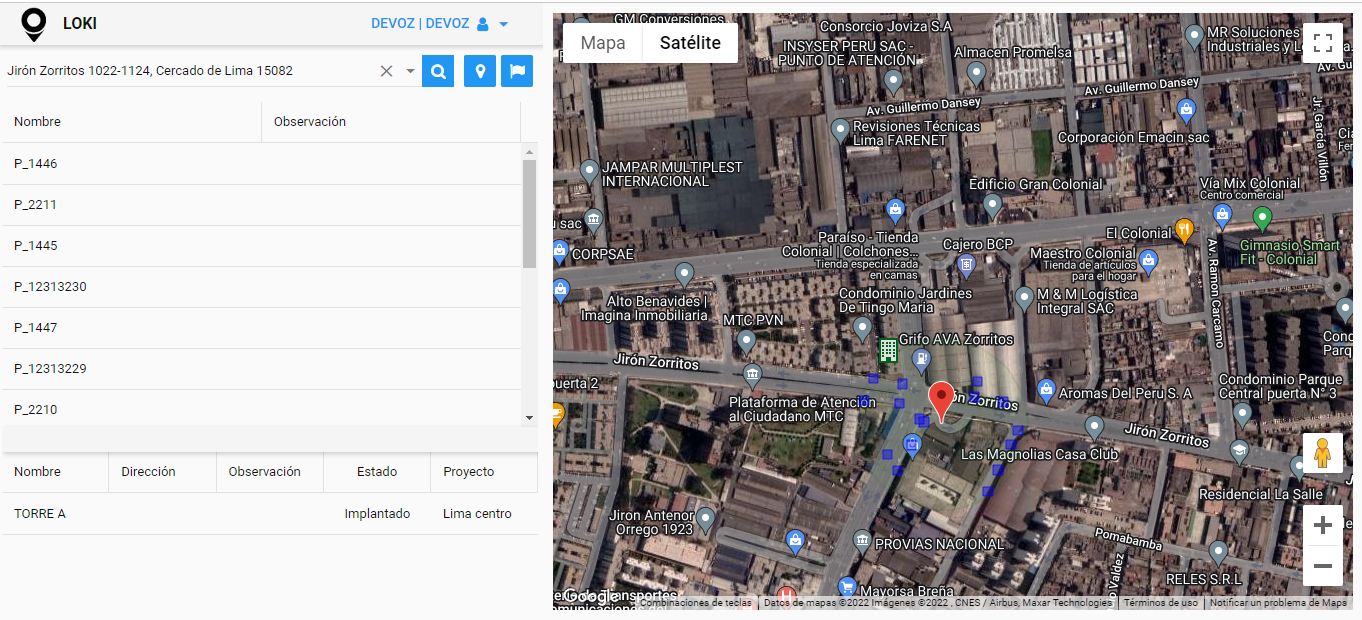This screenshot has height=620, width=1362.
Task: Select the TORRE A row
Action: click(x=269, y=514)
